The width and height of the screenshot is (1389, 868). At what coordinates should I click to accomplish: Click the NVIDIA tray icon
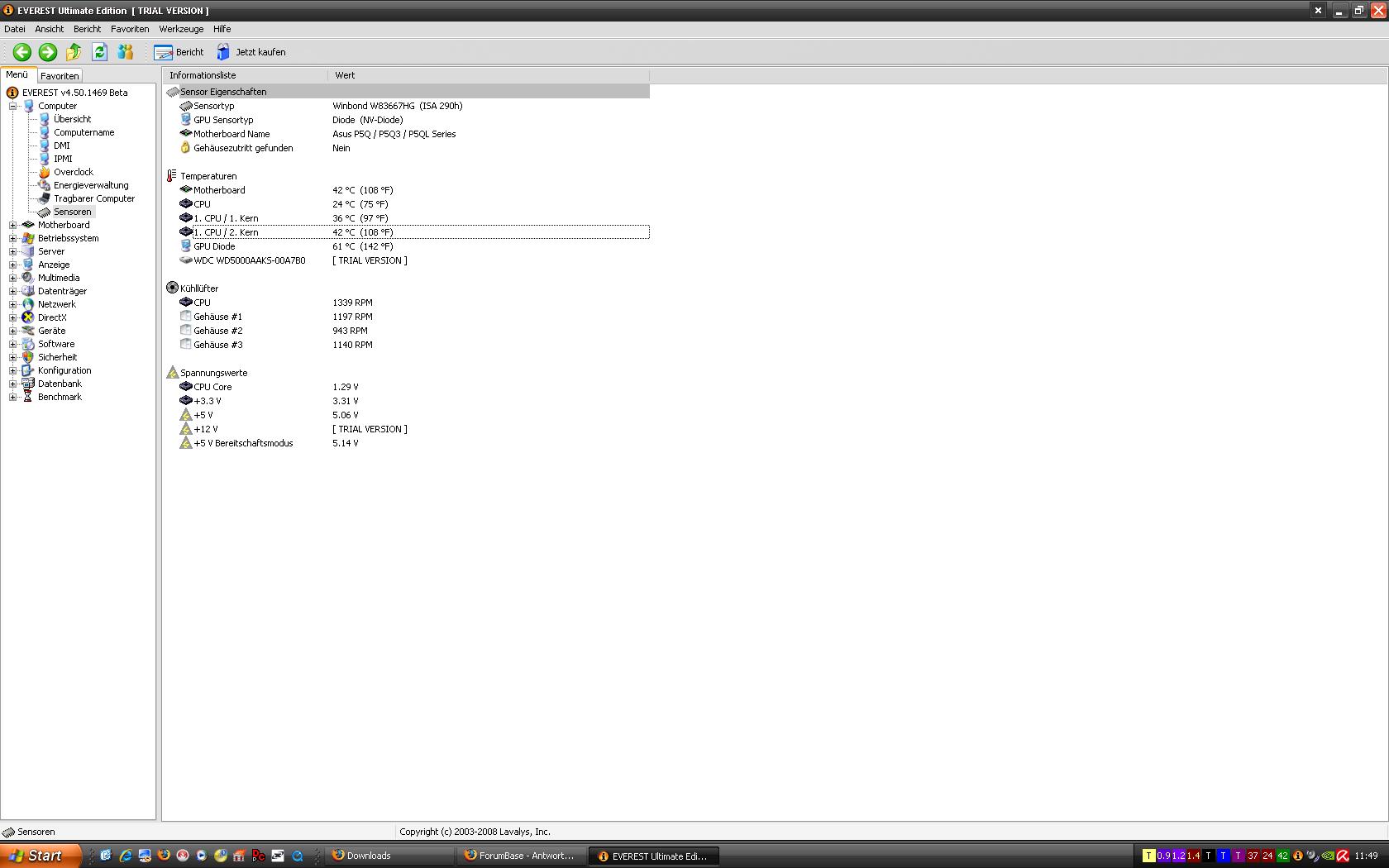tap(1328, 856)
